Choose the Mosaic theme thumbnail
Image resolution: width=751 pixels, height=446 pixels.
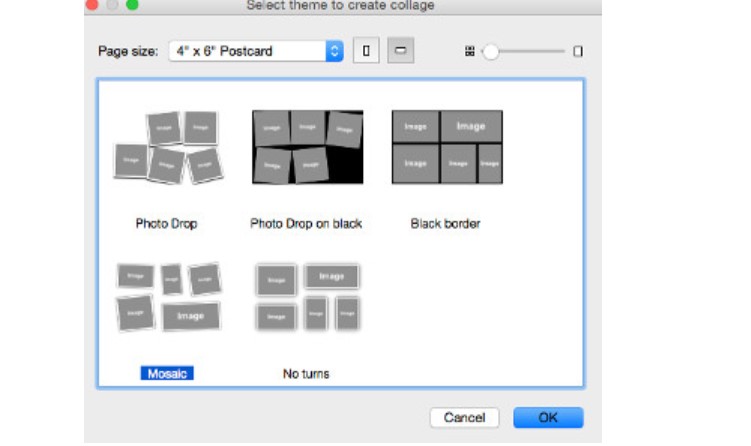point(169,297)
